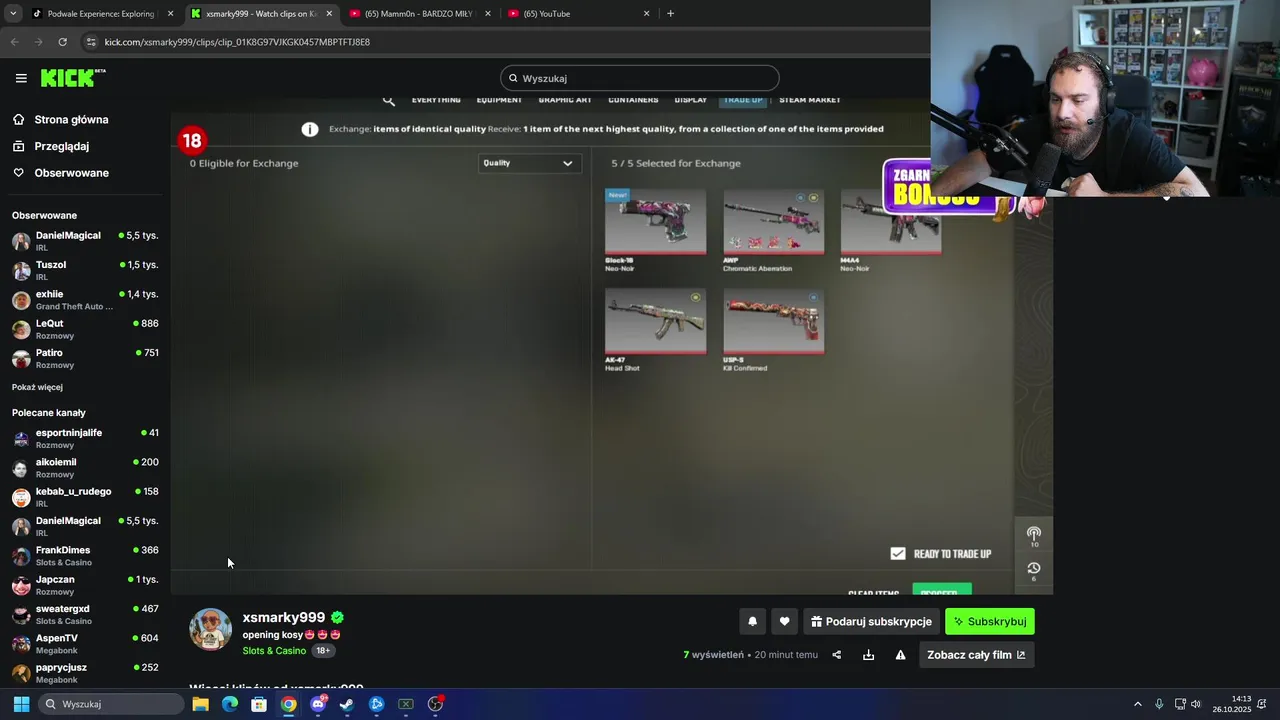
Task: Download the clip
Action: 869,655
